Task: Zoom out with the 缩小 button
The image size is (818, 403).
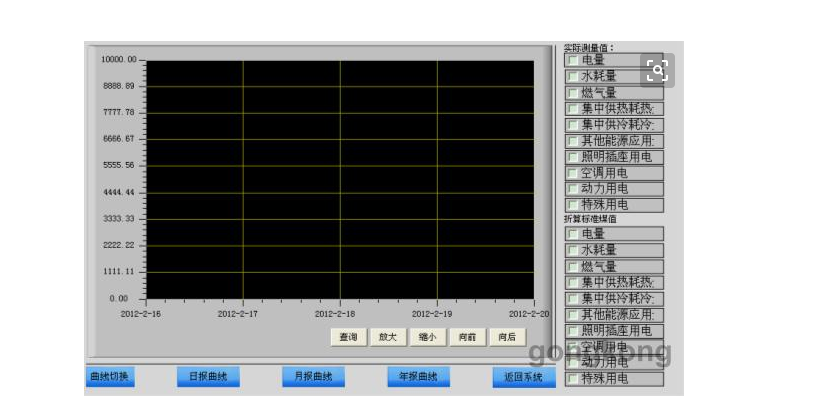Action: coord(428,337)
